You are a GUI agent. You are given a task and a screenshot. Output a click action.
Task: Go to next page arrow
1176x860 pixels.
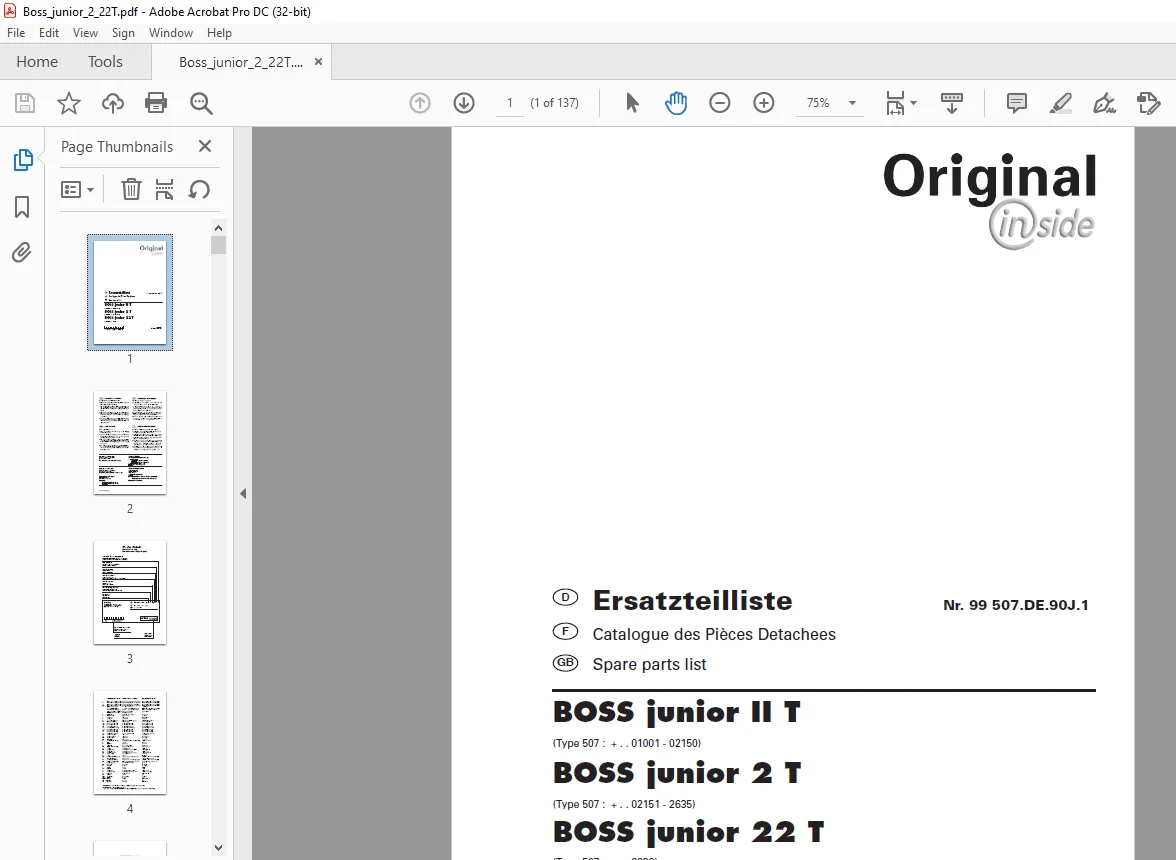coord(464,103)
